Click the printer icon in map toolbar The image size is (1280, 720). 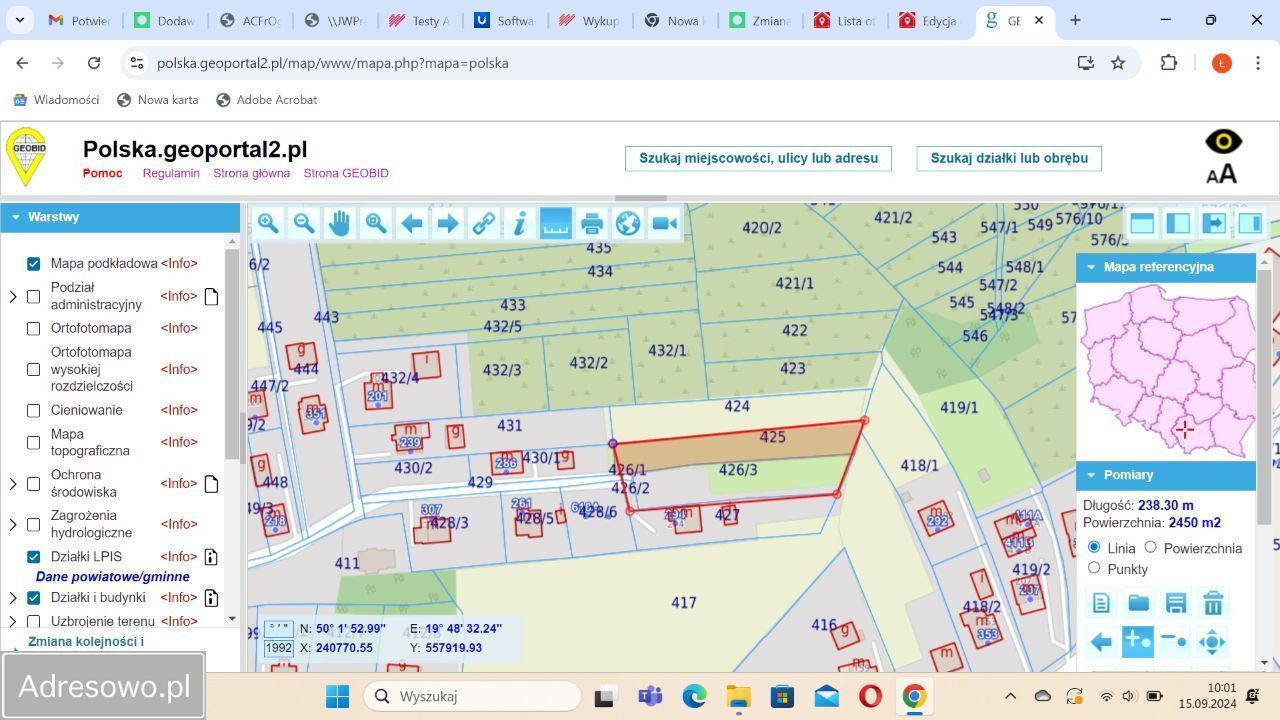pyautogui.click(x=591, y=224)
